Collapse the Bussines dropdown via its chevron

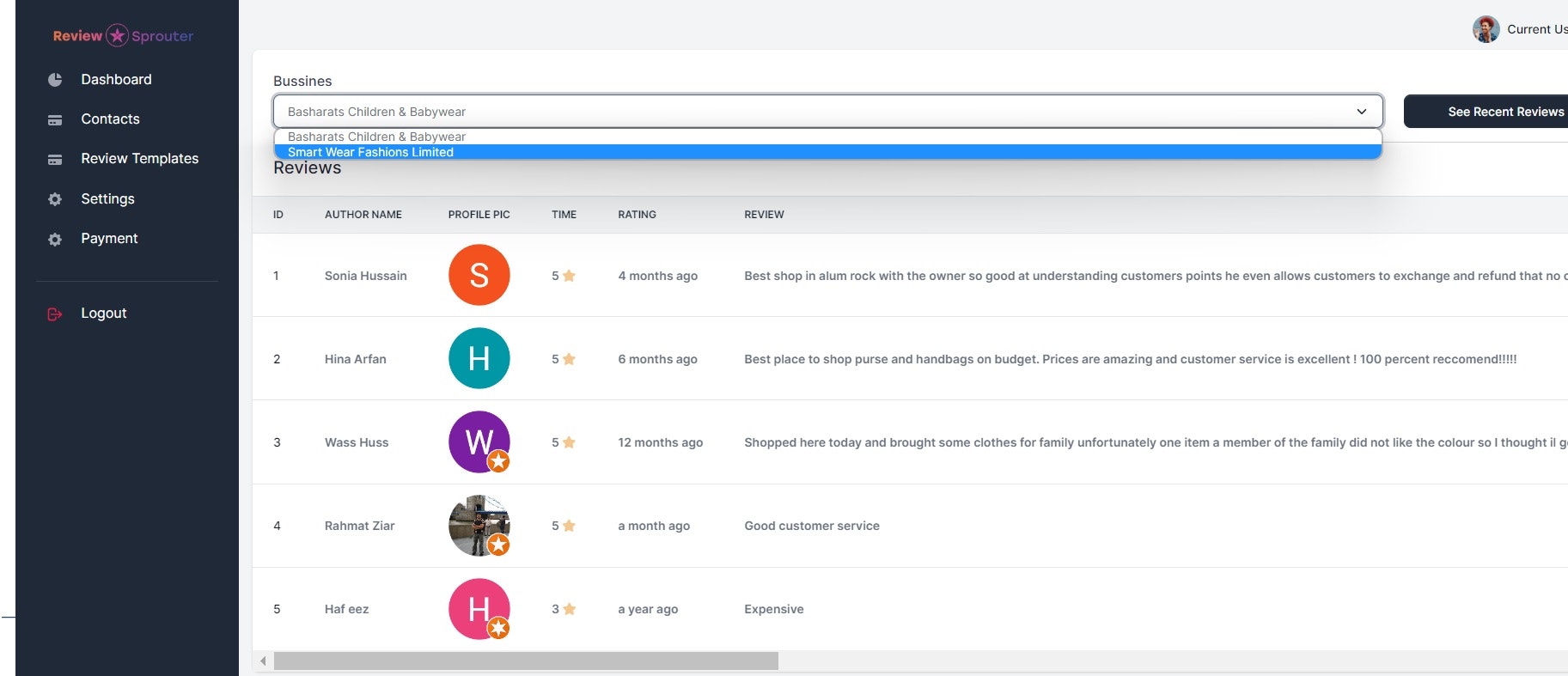pyautogui.click(x=1361, y=112)
